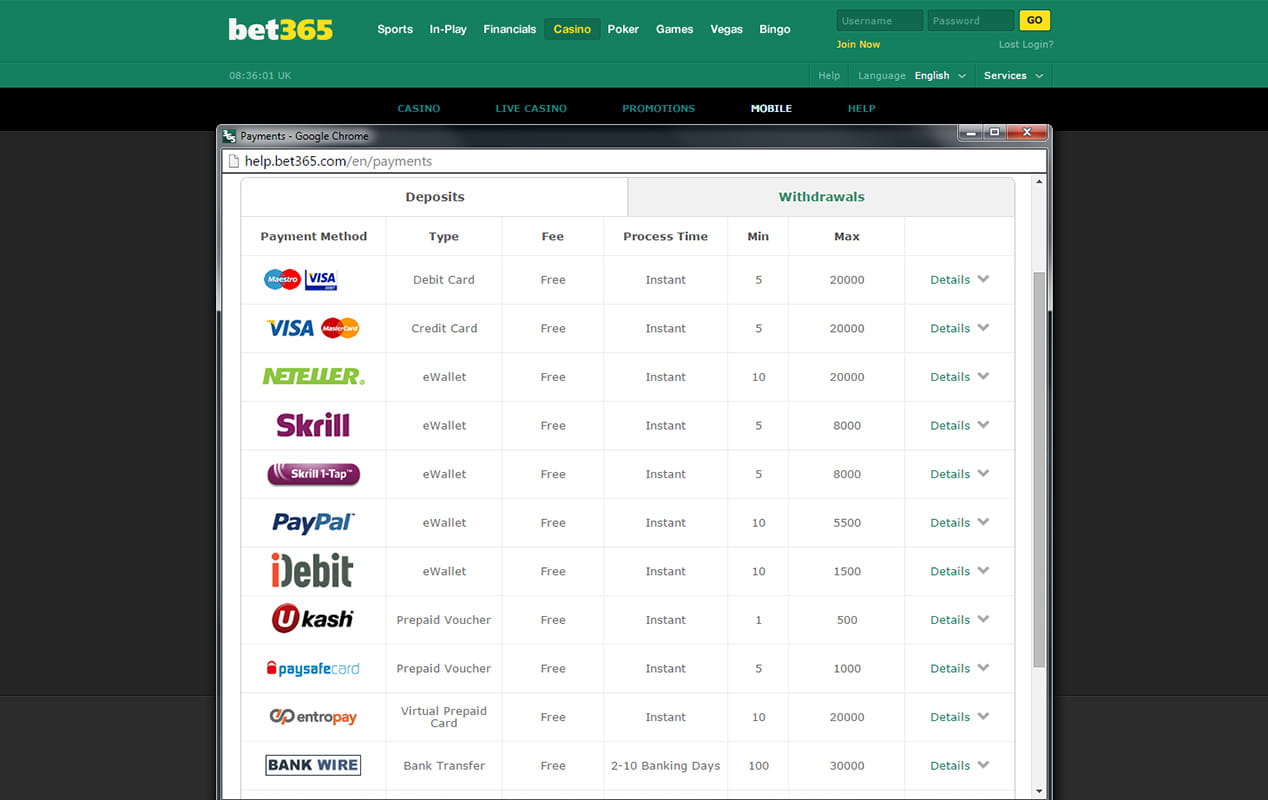Image resolution: width=1268 pixels, height=800 pixels.
Task: Click the Lost Login? link
Action: [1026, 45]
